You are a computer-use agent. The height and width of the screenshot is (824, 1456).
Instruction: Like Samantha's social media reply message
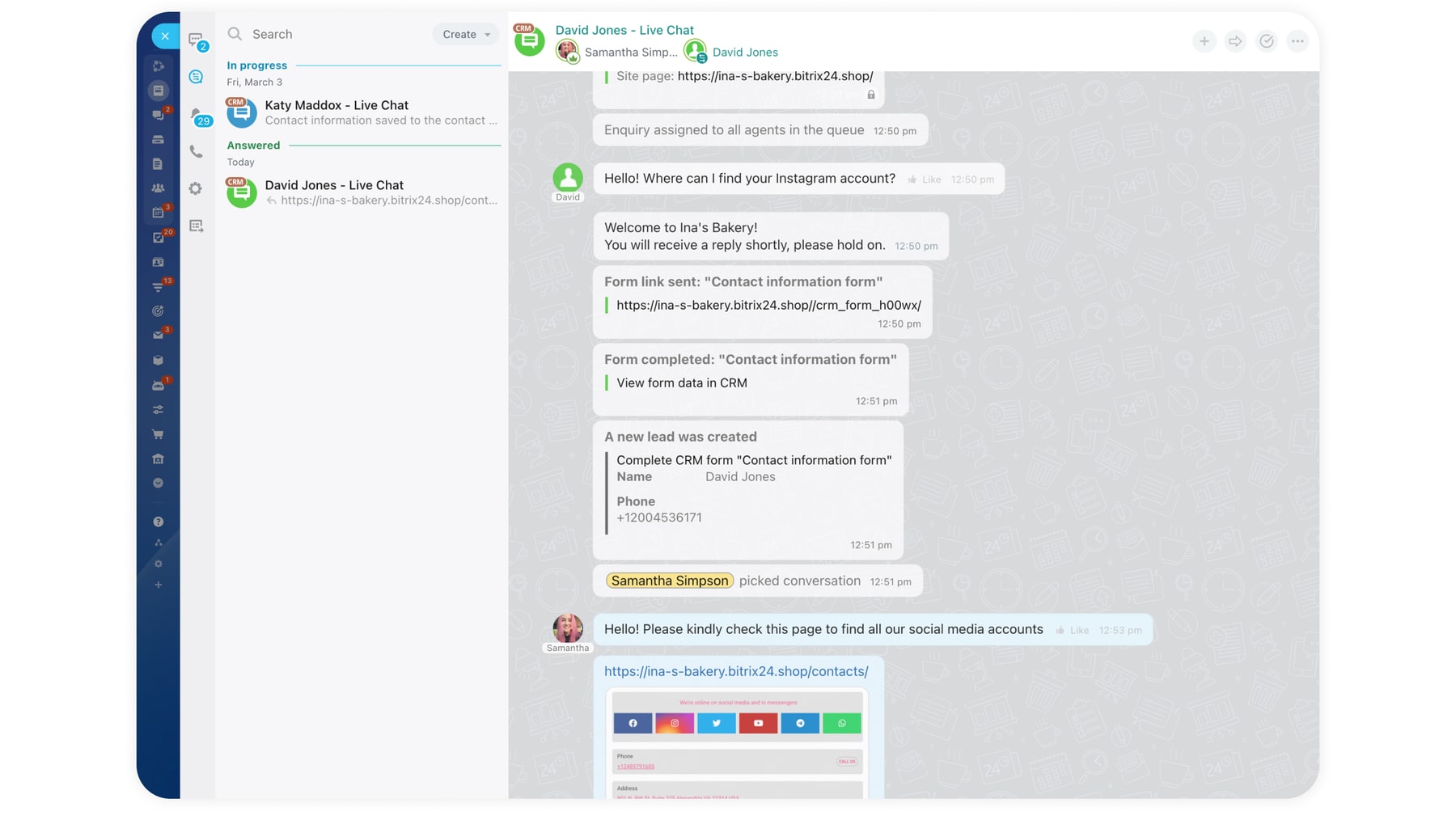coord(1073,630)
